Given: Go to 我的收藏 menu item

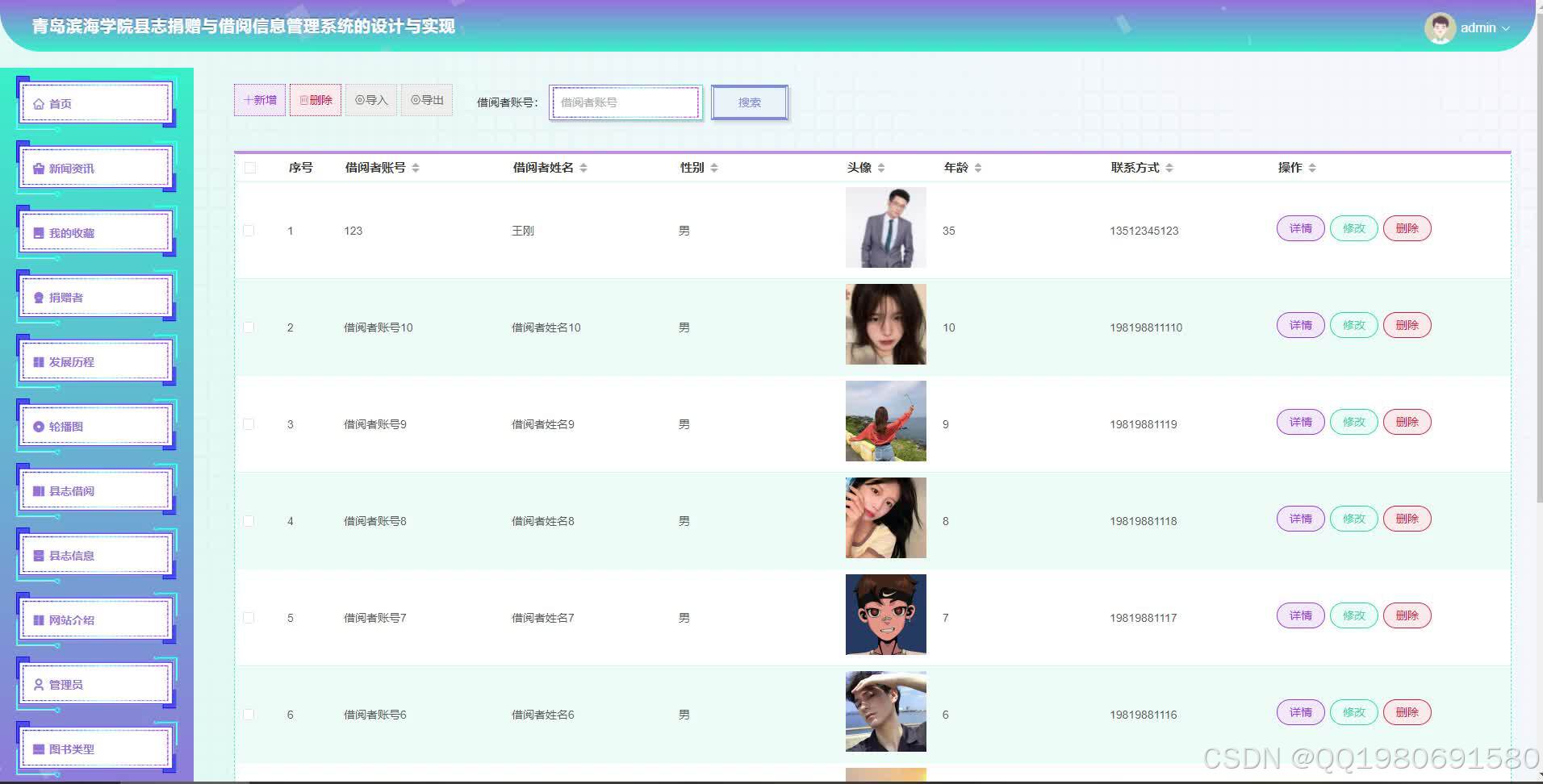Looking at the screenshot, I should tap(95, 232).
